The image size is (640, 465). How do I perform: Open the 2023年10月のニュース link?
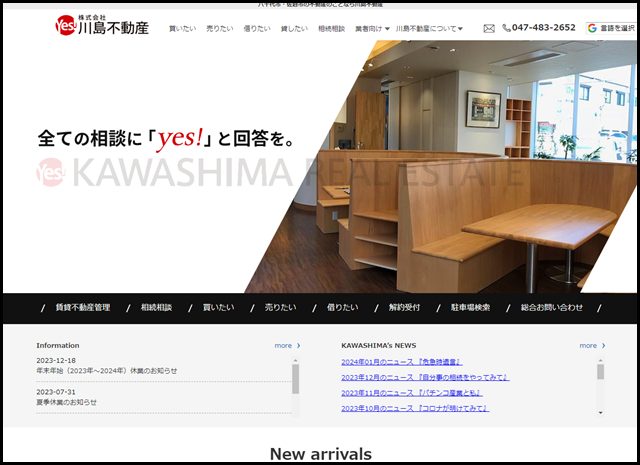pyautogui.click(x=415, y=408)
